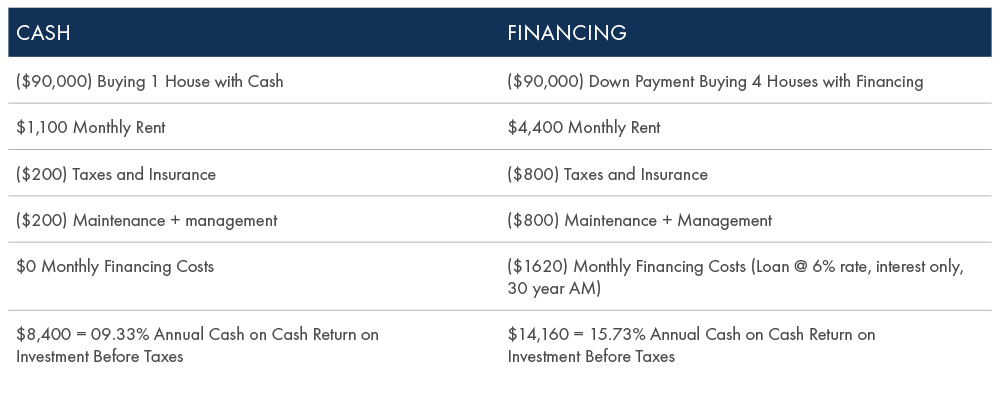This screenshot has height=394, width=1000.
Task: Select the ($200) Taxes and Insurance cell
Action: [x=254, y=173]
